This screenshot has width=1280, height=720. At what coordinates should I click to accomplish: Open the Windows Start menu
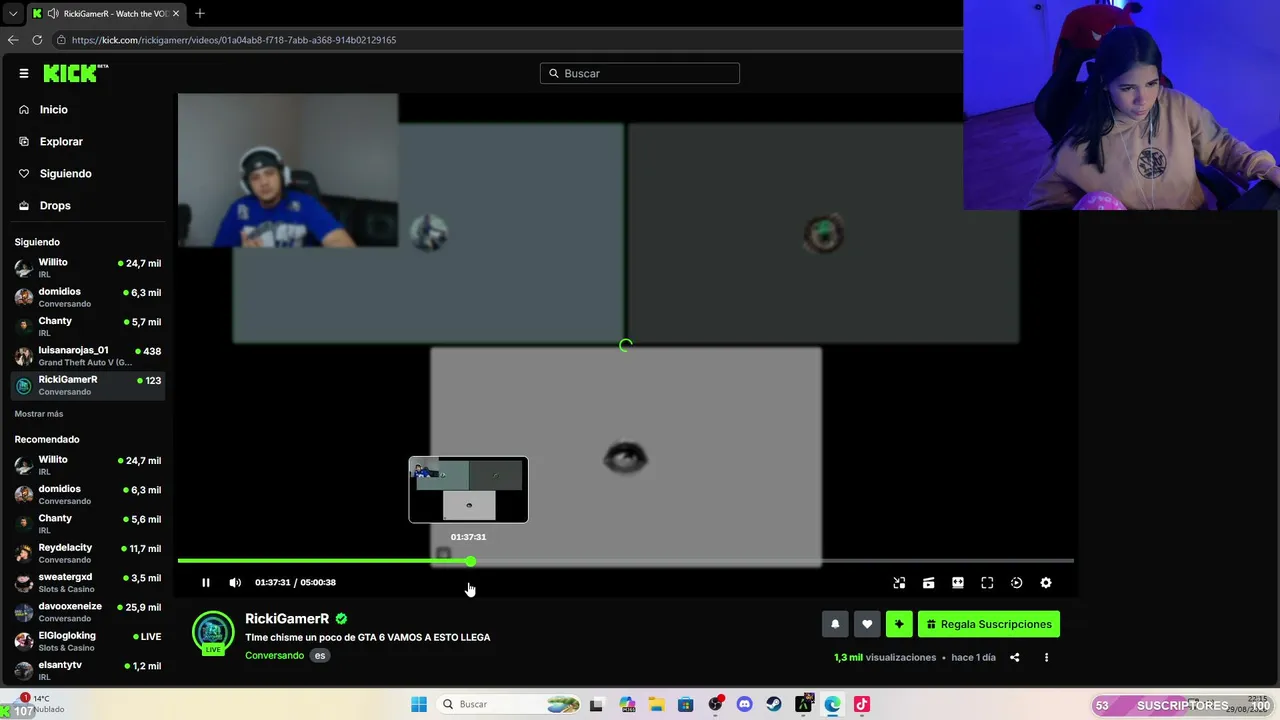419,705
